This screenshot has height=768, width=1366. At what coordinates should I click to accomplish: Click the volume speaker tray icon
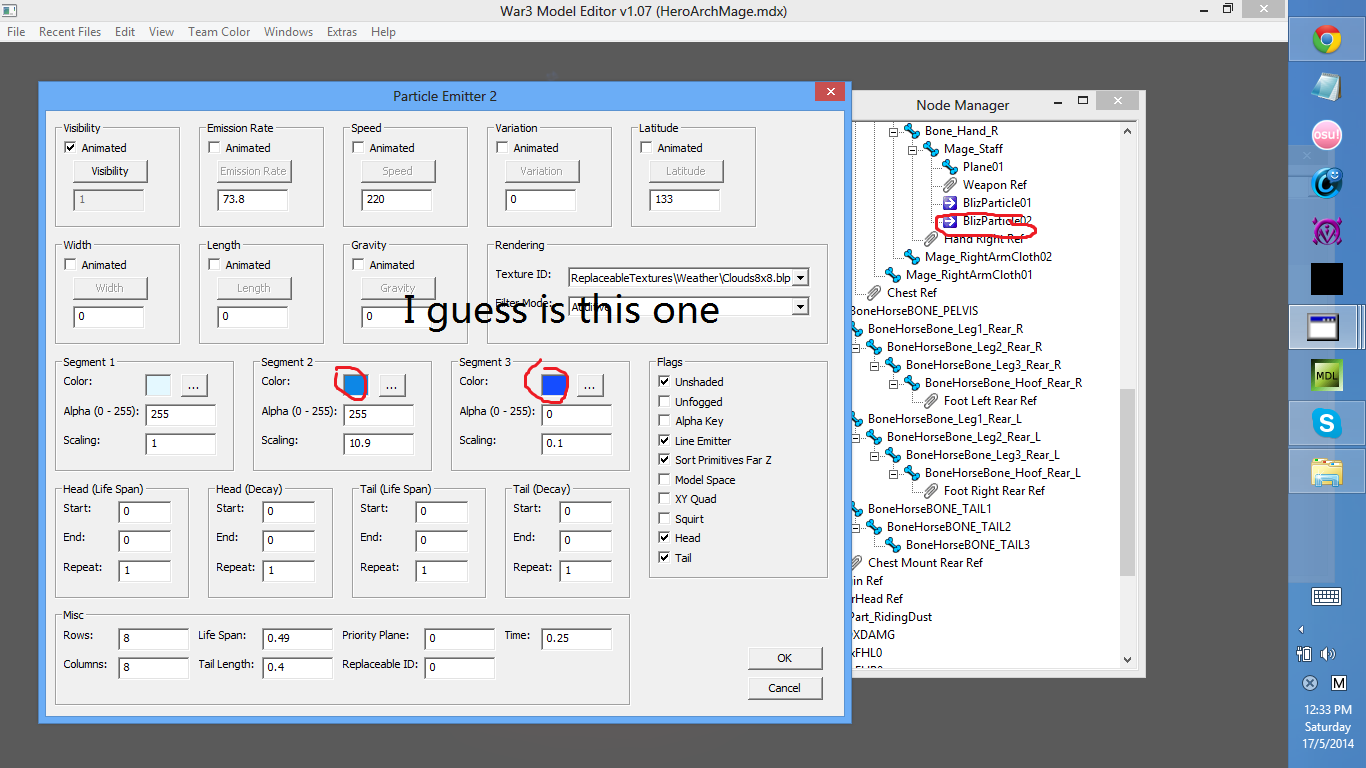pyautogui.click(x=1327, y=654)
